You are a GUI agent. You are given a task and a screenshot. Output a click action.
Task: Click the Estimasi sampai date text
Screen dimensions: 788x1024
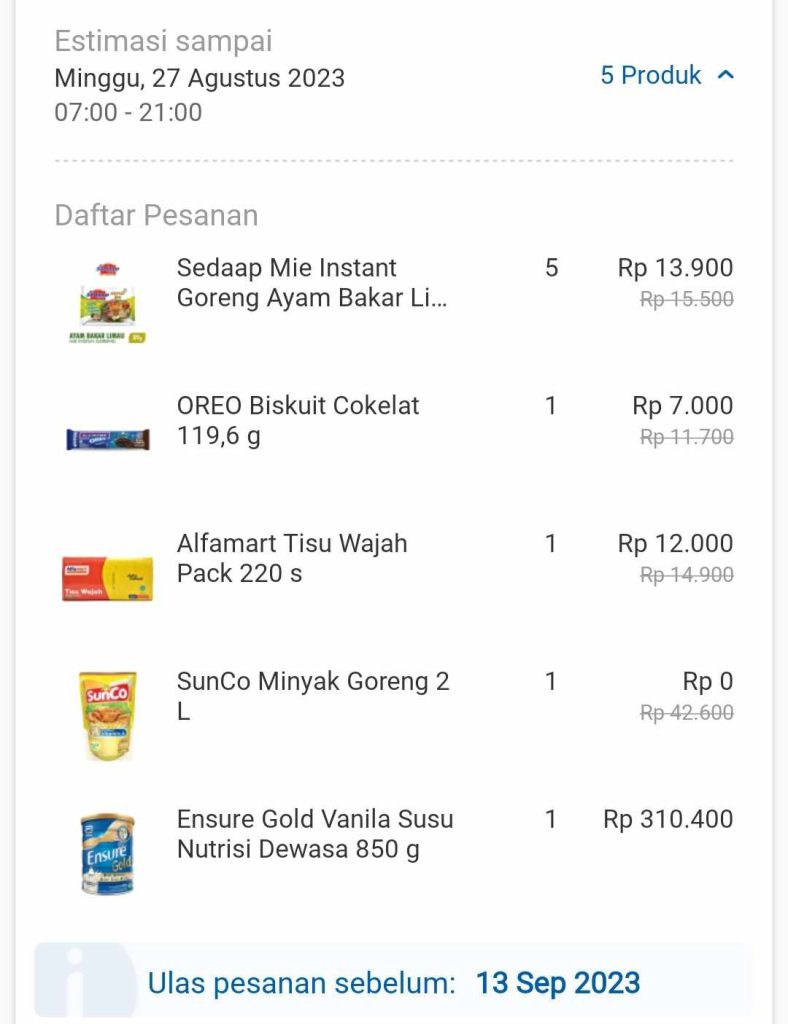[200, 78]
